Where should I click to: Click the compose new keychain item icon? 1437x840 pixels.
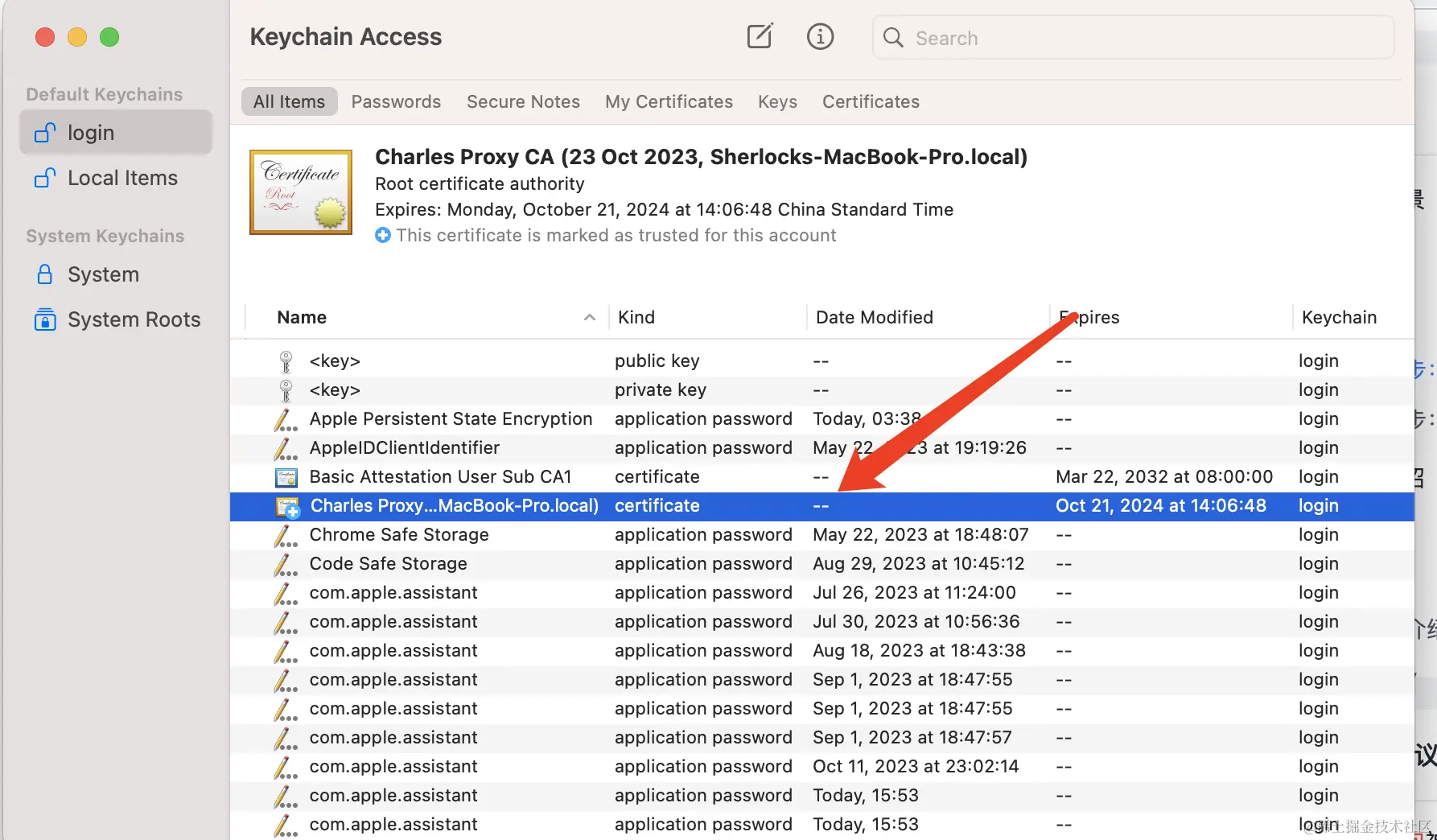(760, 36)
